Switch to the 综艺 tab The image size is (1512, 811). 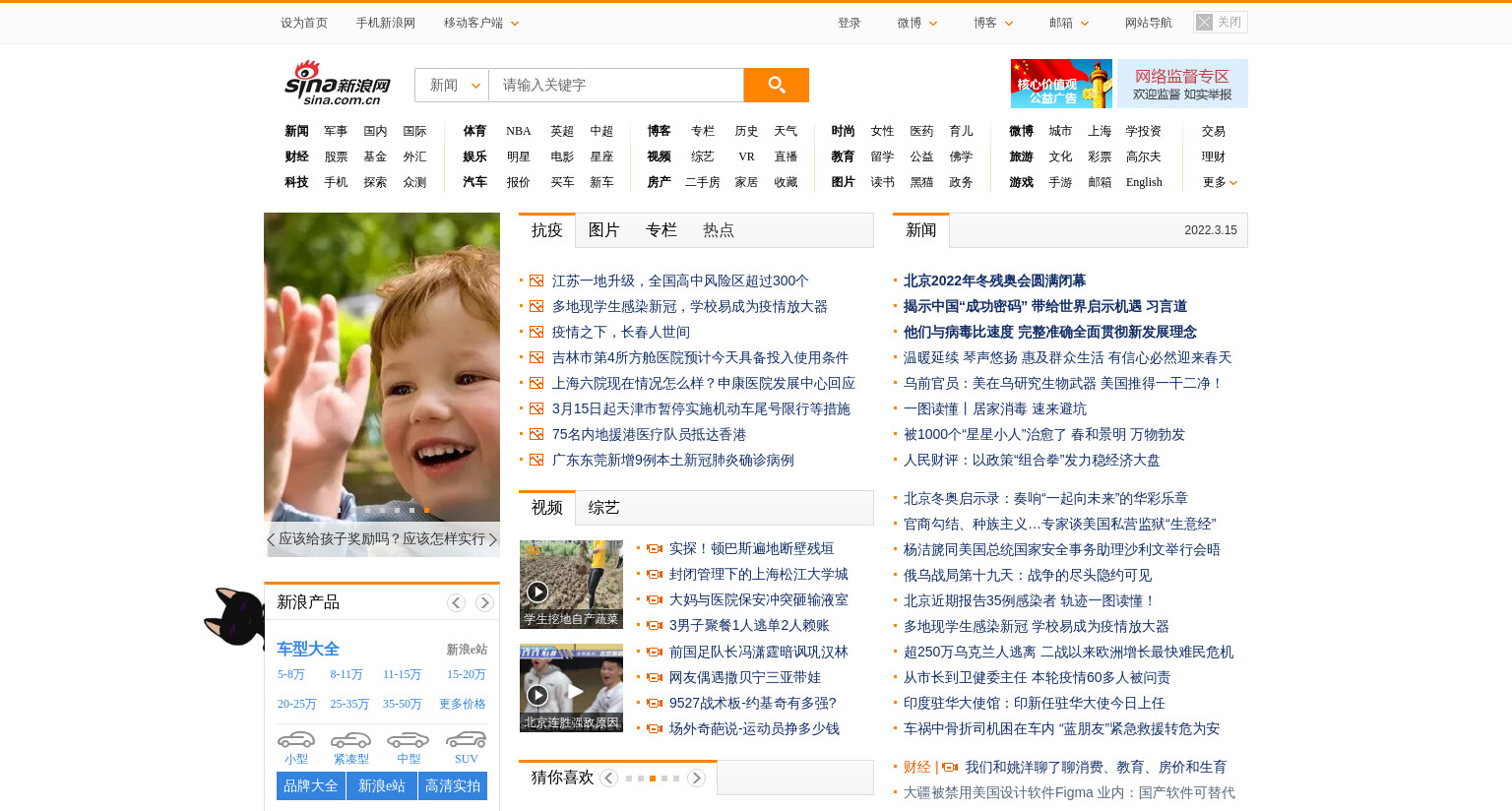point(603,508)
